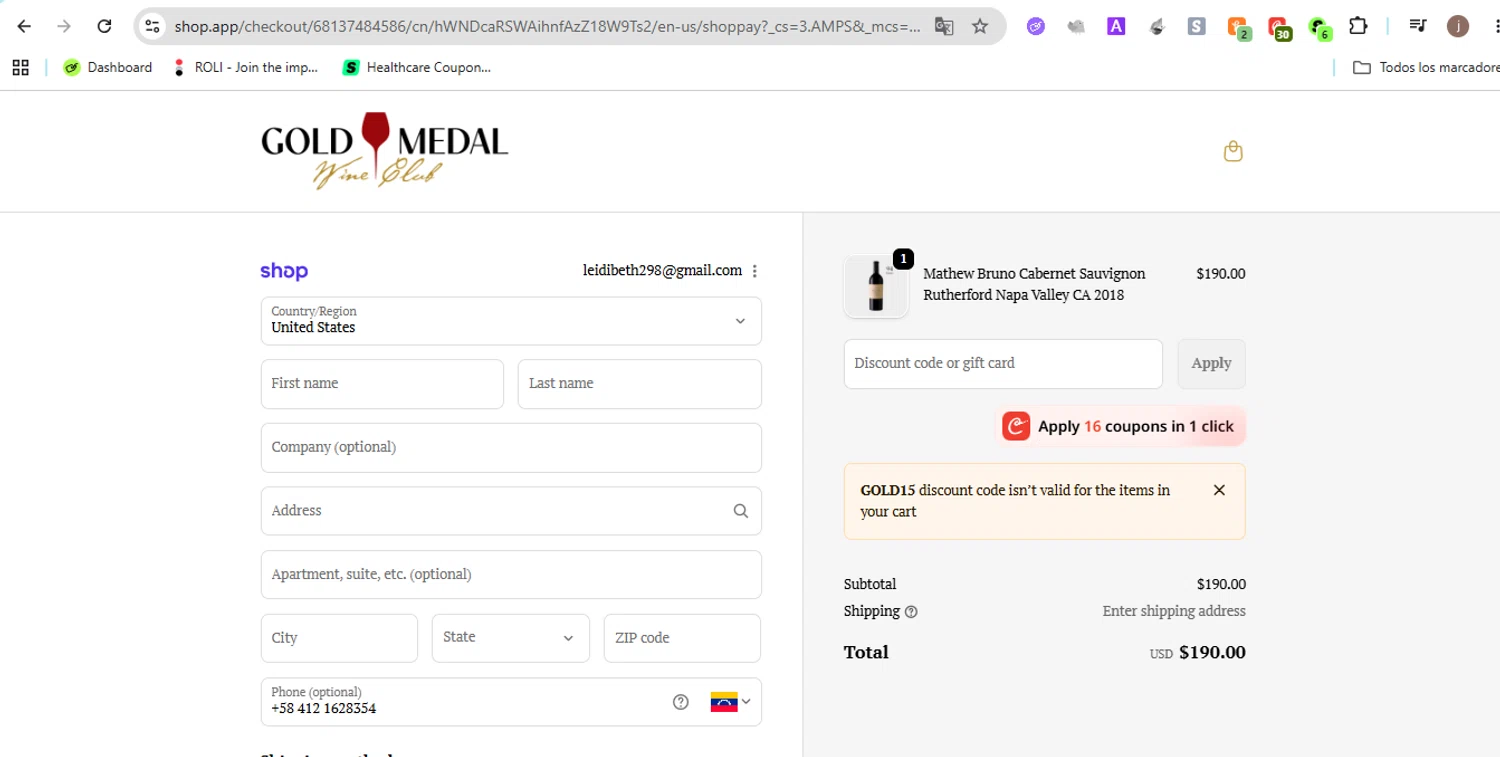The height and width of the screenshot is (757, 1500).
Task: Open the Todos los marcadores folder
Action: pyautogui.click(x=1426, y=67)
